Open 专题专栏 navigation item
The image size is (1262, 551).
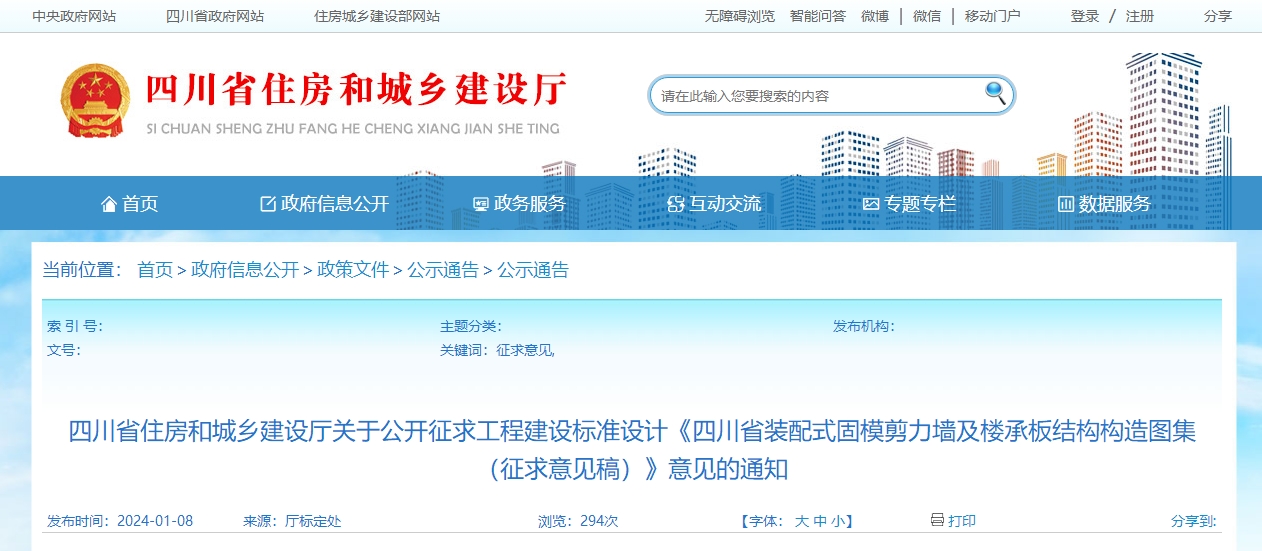[909, 204]
